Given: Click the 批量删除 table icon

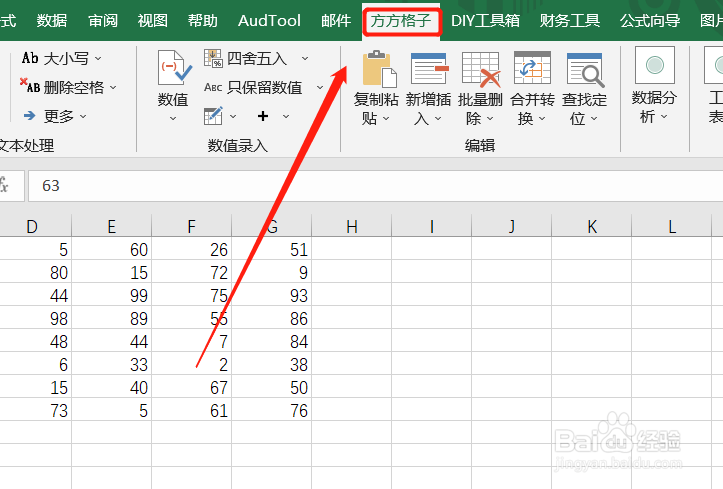Looking at the screenshot, I should coord(481,69).
